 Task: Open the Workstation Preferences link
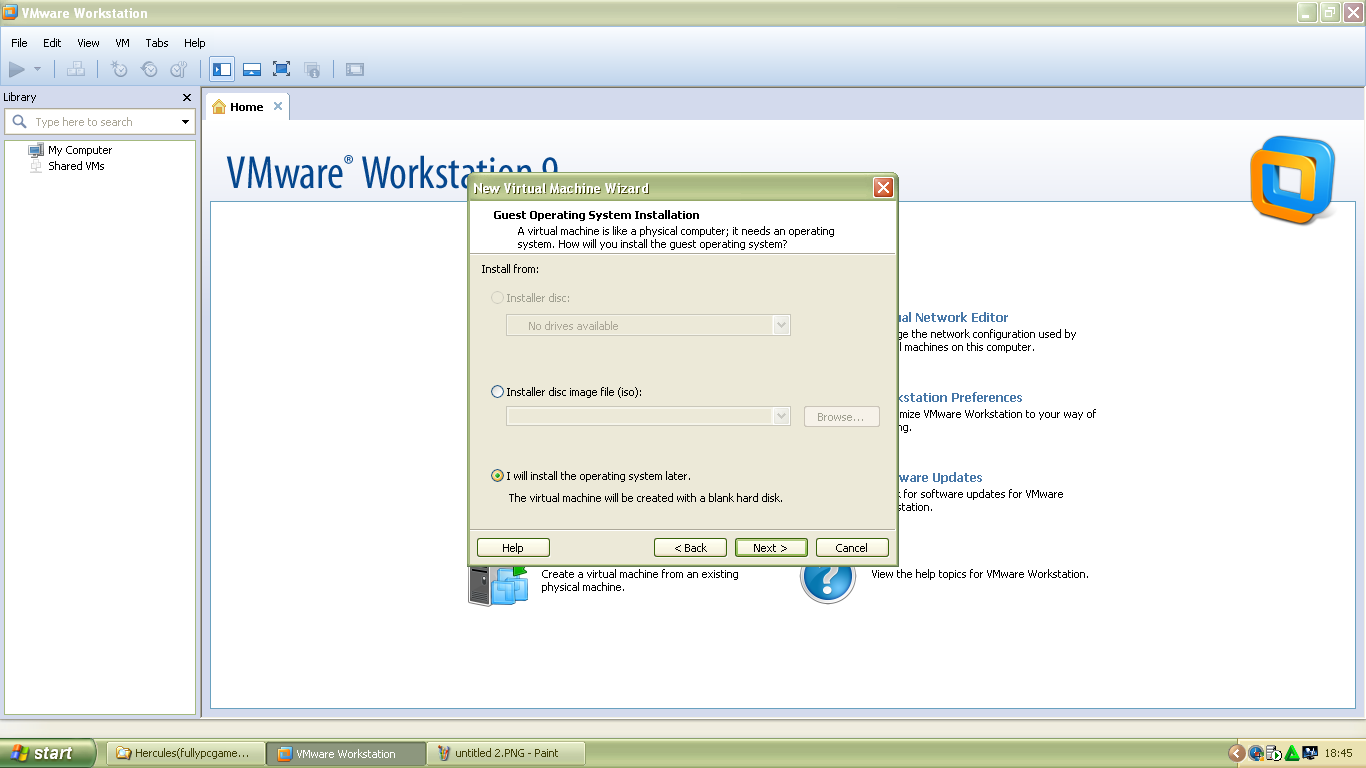point(960,397)
